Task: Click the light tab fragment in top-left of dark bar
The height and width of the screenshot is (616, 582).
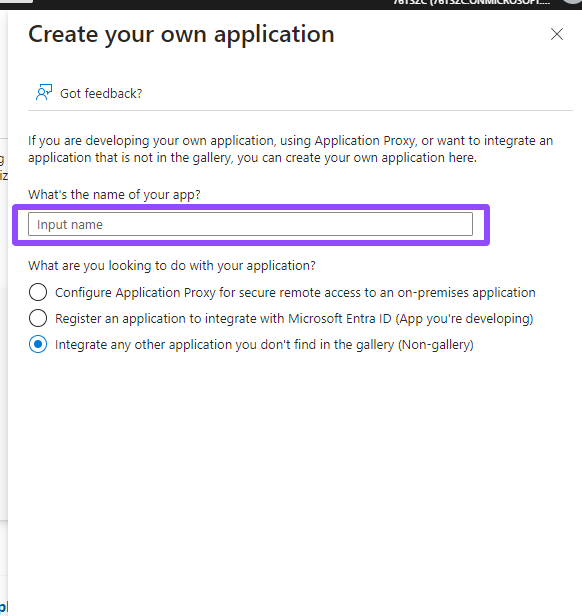Action: 17,1
